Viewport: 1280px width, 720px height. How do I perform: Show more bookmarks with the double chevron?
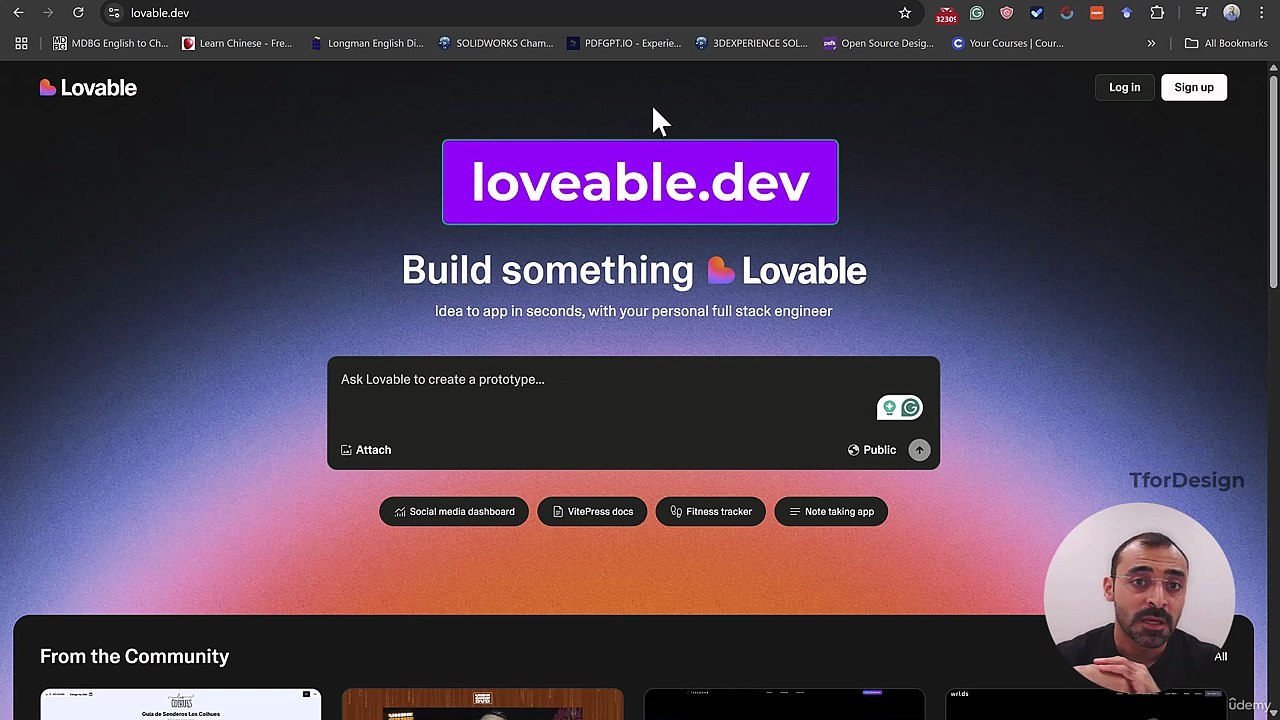(1151, 43)
